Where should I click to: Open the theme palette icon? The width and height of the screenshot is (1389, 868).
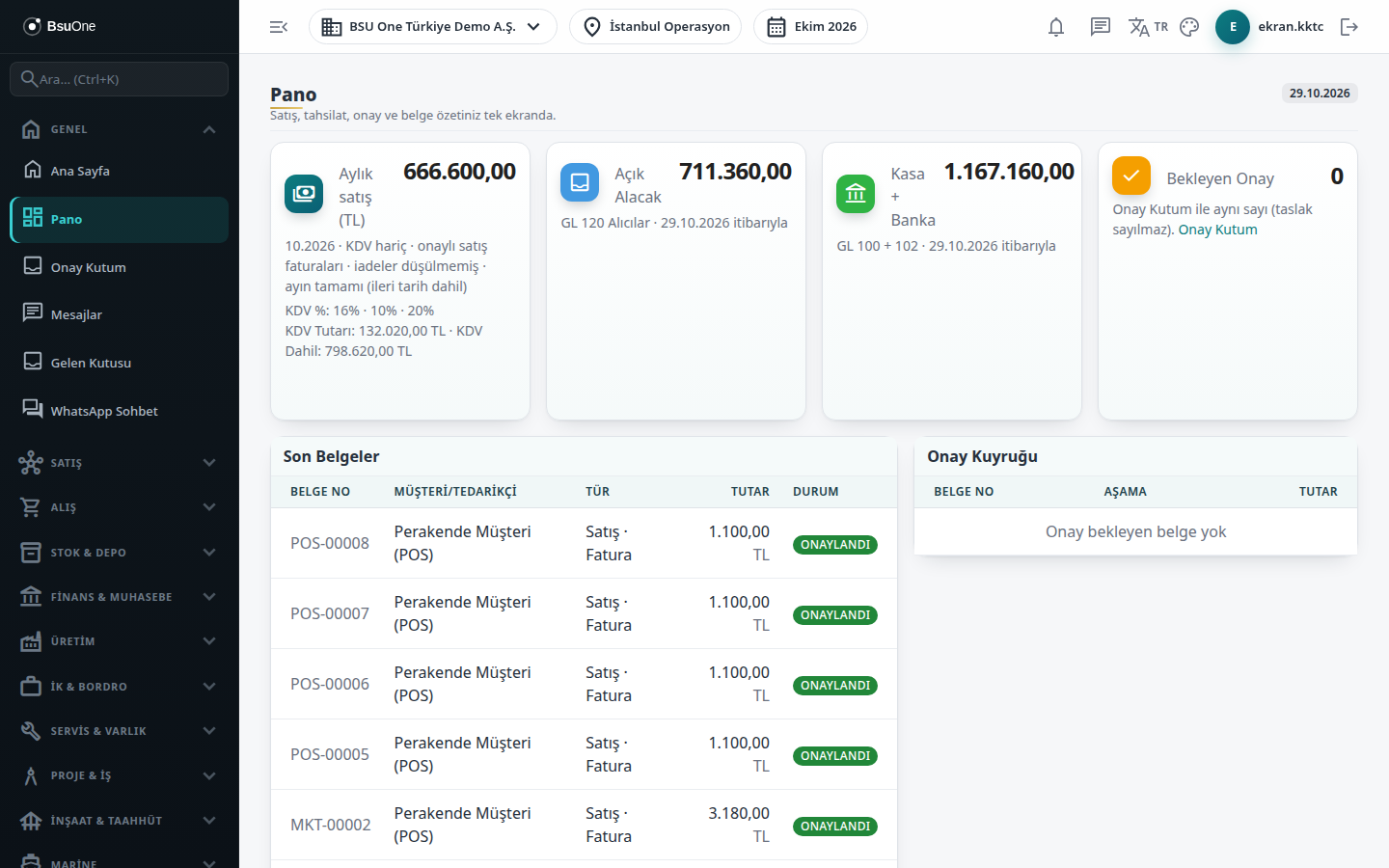click(x=1189, y=27)
